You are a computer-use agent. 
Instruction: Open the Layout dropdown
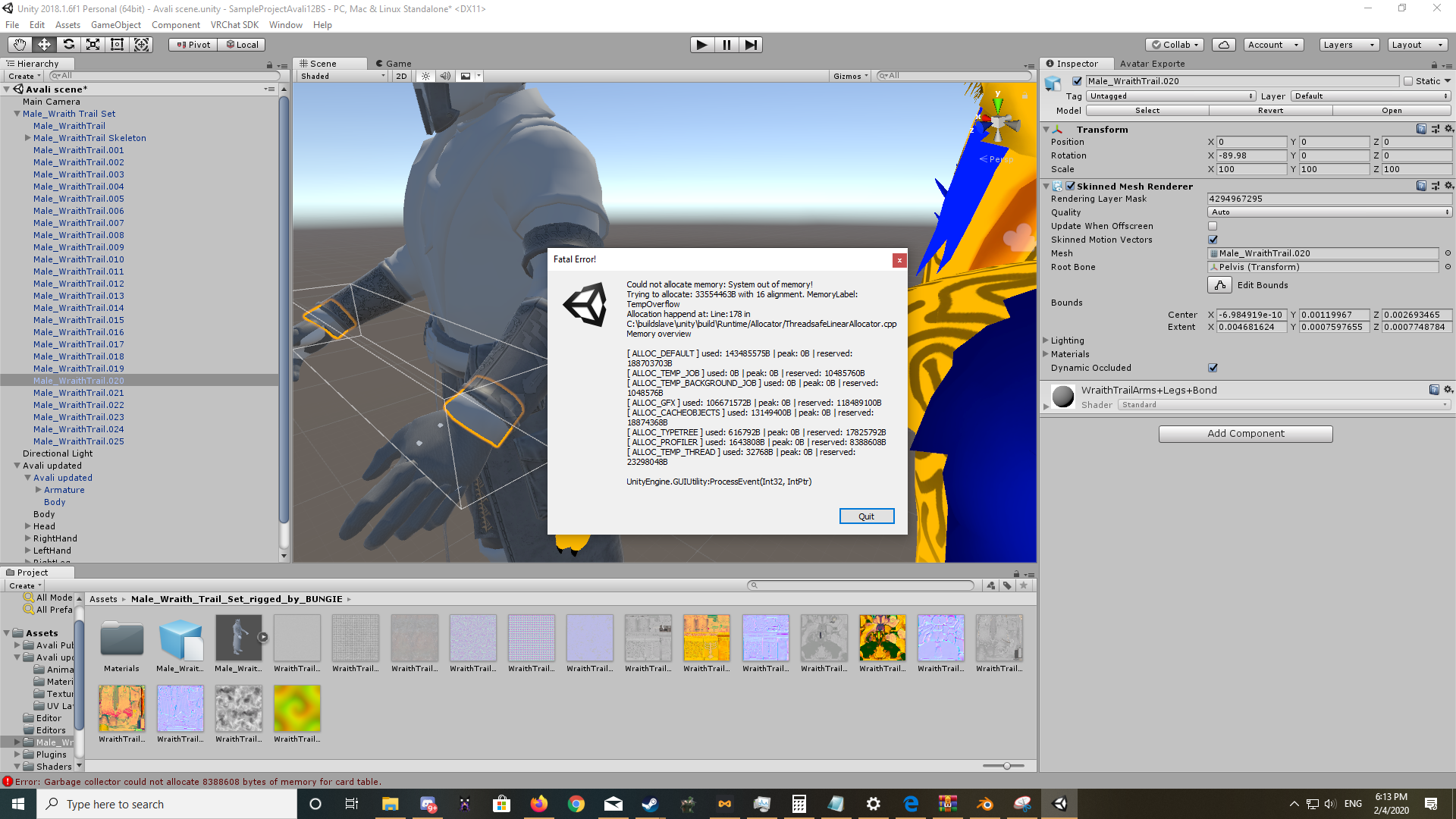(x=1417, y=45)
